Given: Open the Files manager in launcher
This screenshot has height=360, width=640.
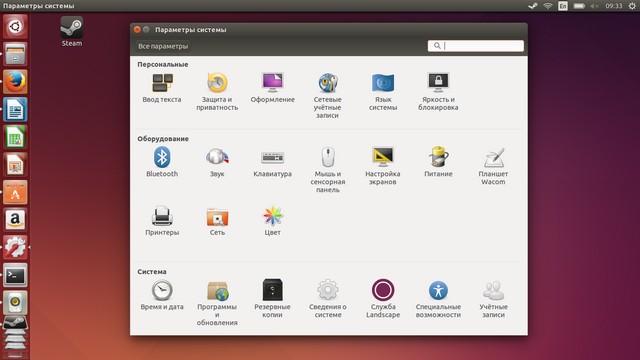Looking at the screenshot, I should tap(15, 54).
